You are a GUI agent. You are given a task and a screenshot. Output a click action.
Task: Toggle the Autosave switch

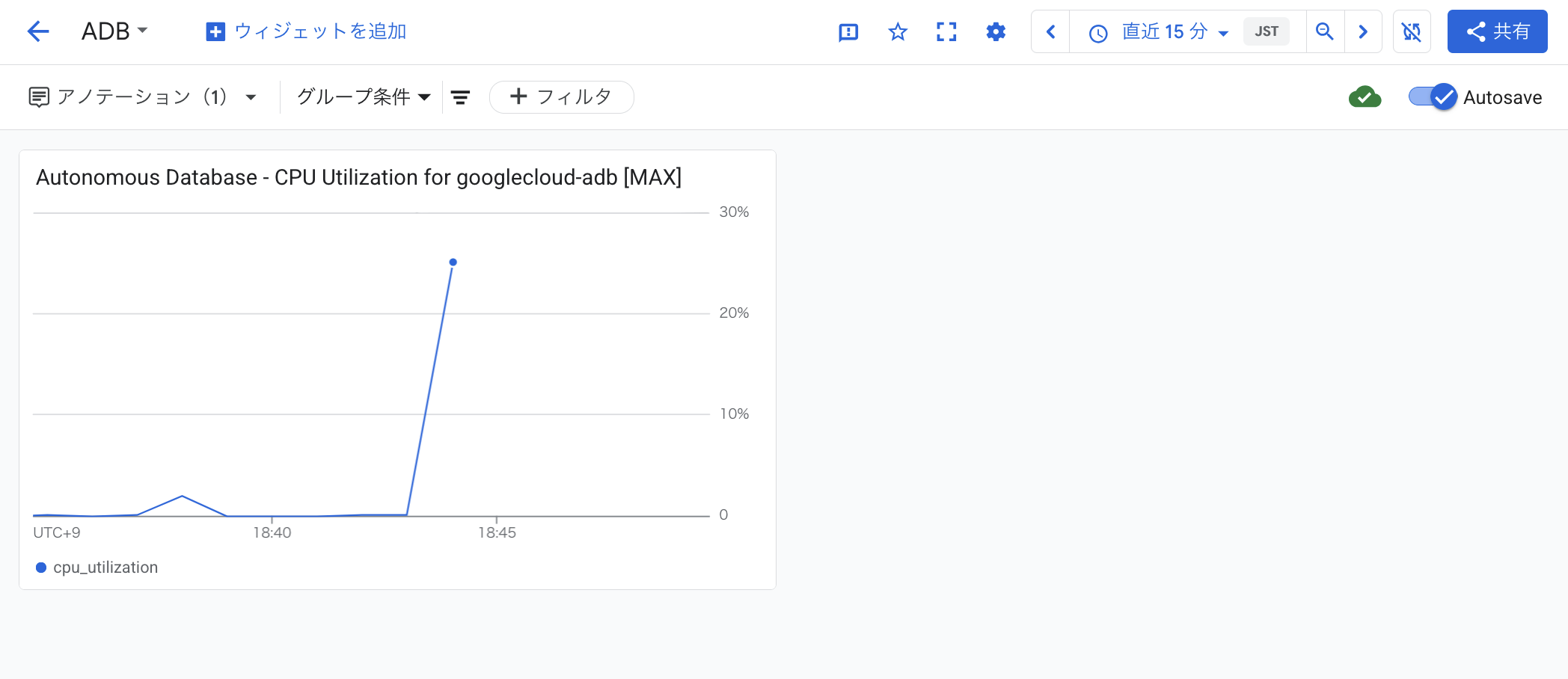[1433, 97]
